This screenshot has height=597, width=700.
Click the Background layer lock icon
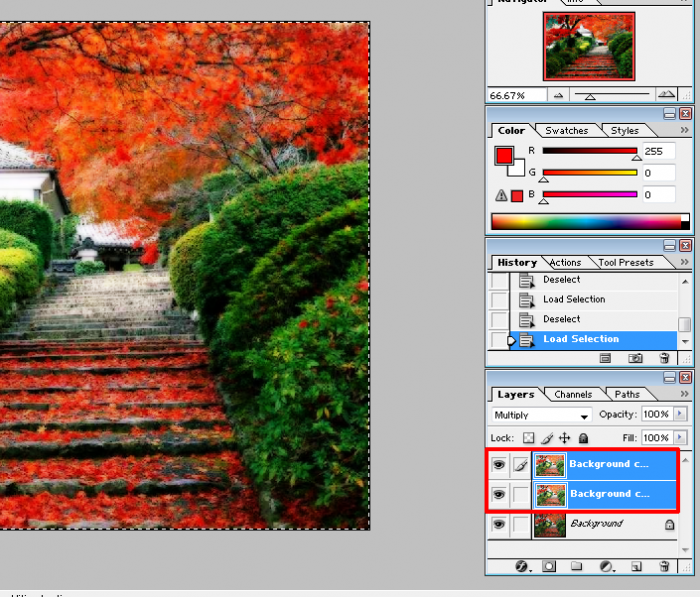[669, 524]
